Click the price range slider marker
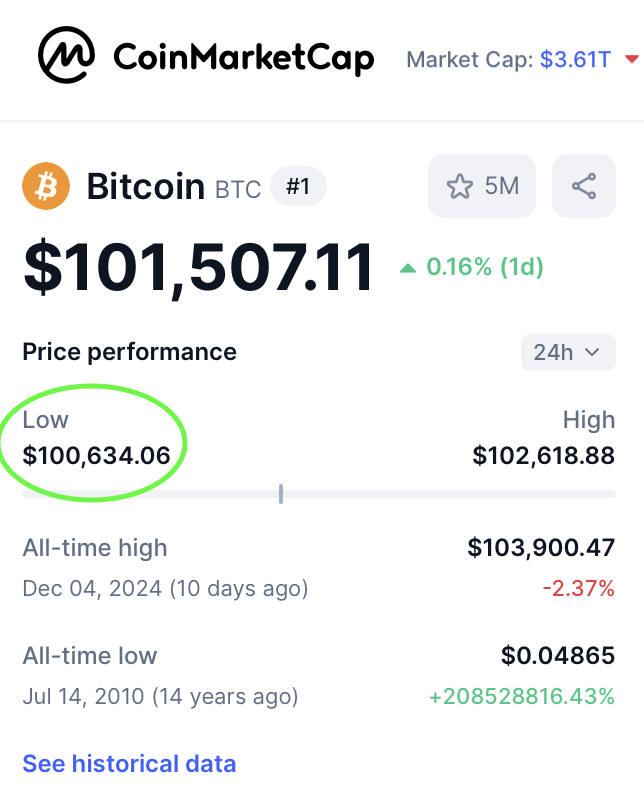Screen dimensions: 644x808 point(281,494)
